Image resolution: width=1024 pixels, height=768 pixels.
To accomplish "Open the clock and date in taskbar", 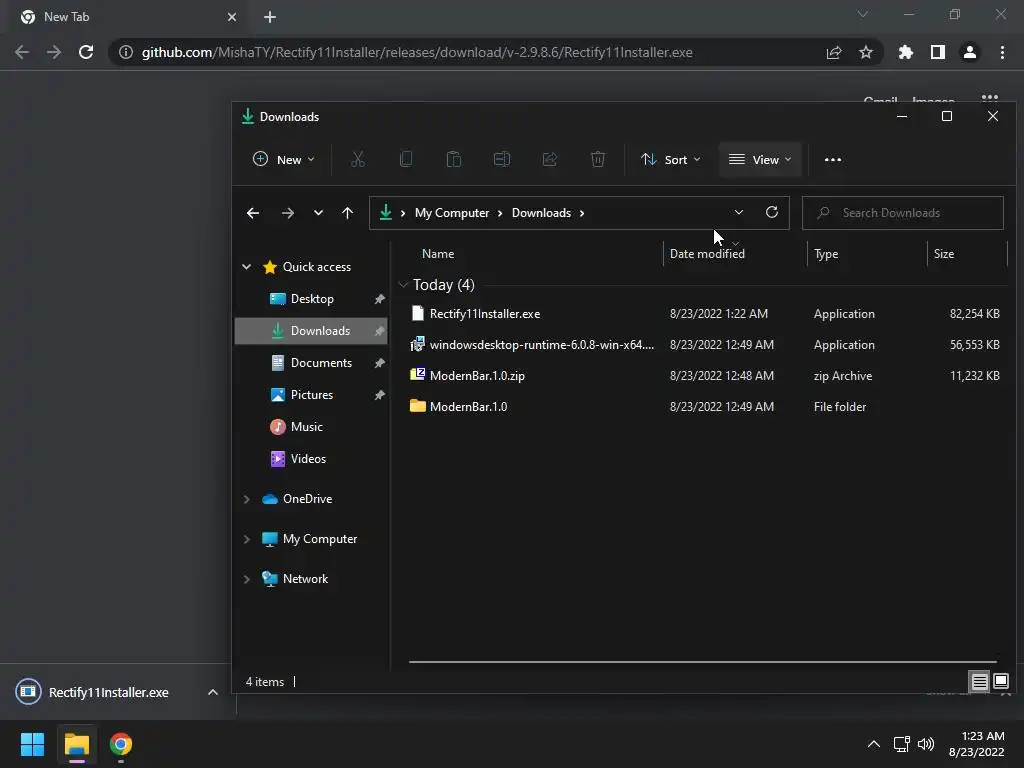I will 976,744.
